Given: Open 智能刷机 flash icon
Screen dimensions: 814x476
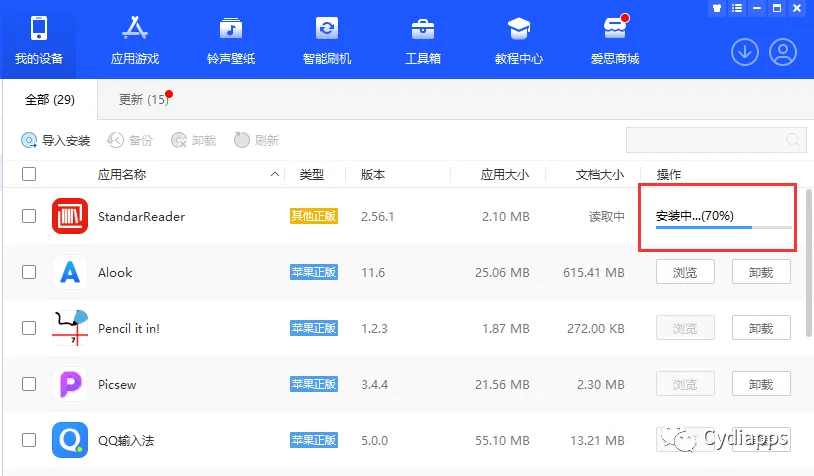Looking at the screenshot, I should tap(327, 28).
